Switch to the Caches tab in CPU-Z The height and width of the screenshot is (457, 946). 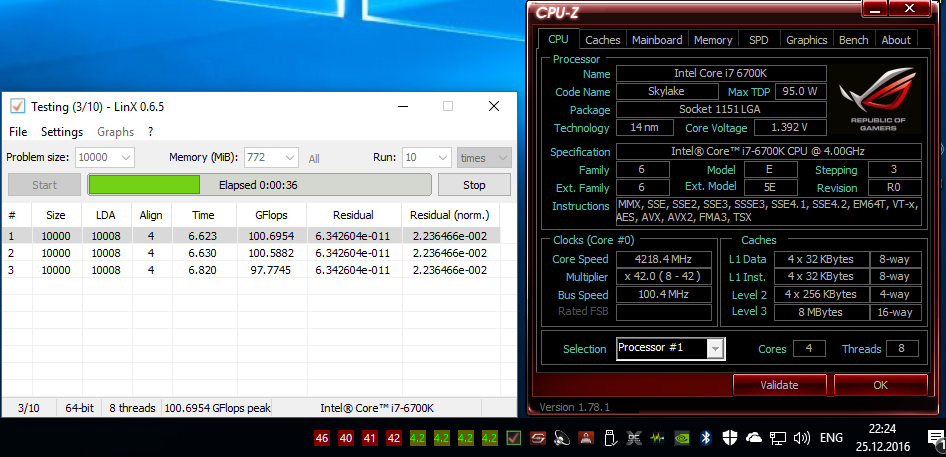(603, 40)
